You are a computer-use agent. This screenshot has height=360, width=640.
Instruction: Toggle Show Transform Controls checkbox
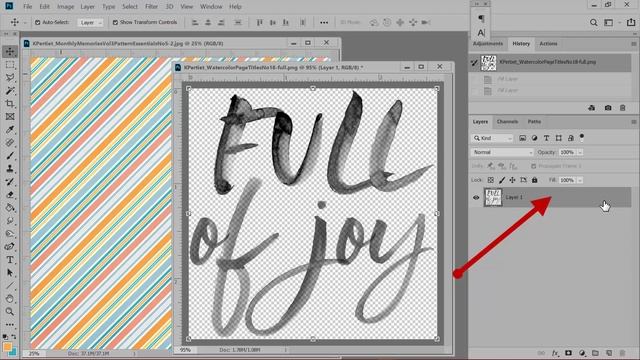115,22
